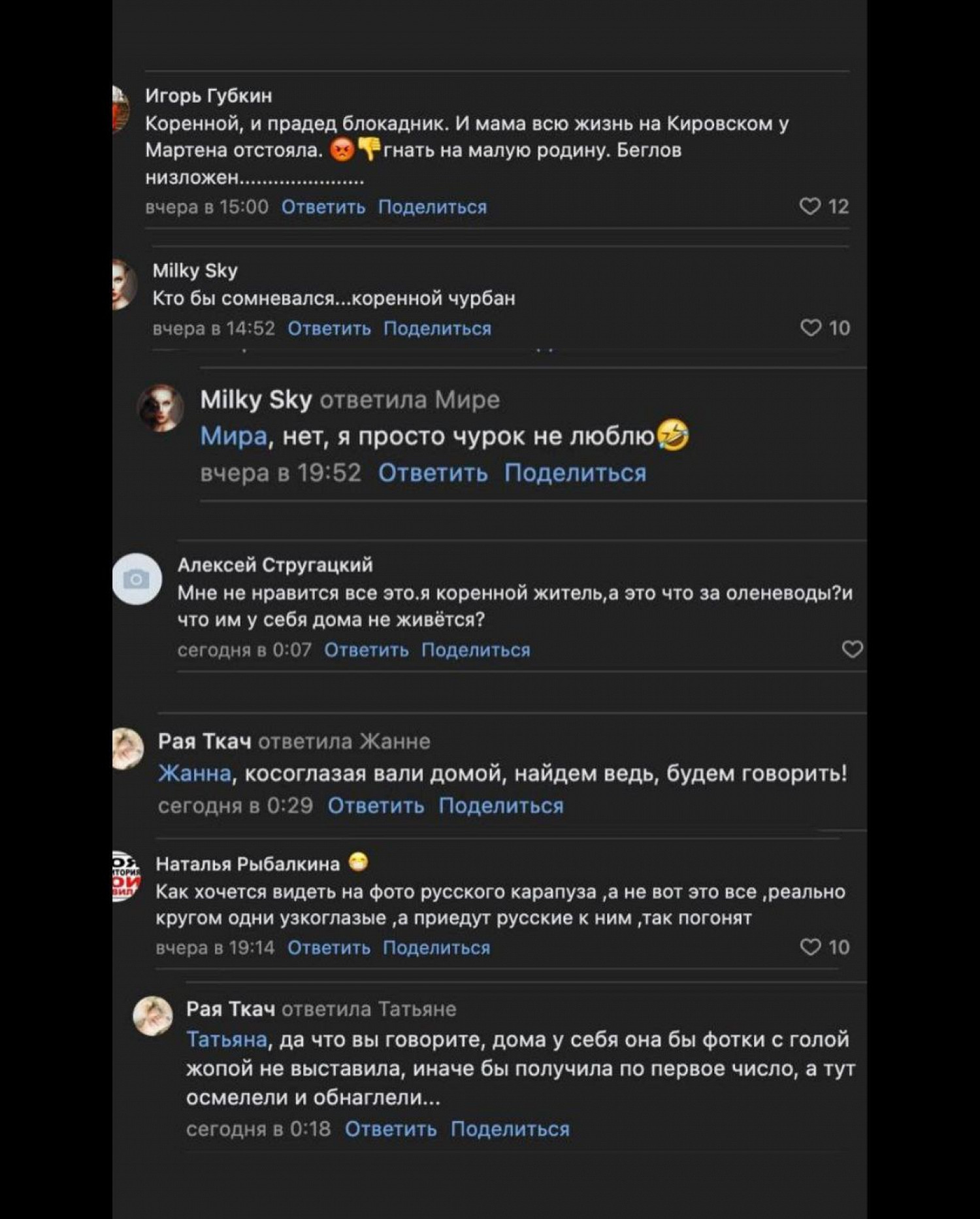The image size is (980, 1219).
Task: Open Алексей Стругацкий's camera placeholder avatar
Action: [x=137, y=579]
